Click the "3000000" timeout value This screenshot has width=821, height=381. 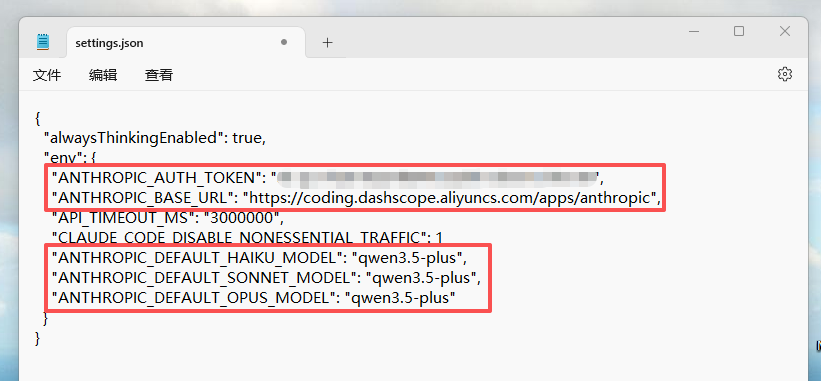click(242, 218)
